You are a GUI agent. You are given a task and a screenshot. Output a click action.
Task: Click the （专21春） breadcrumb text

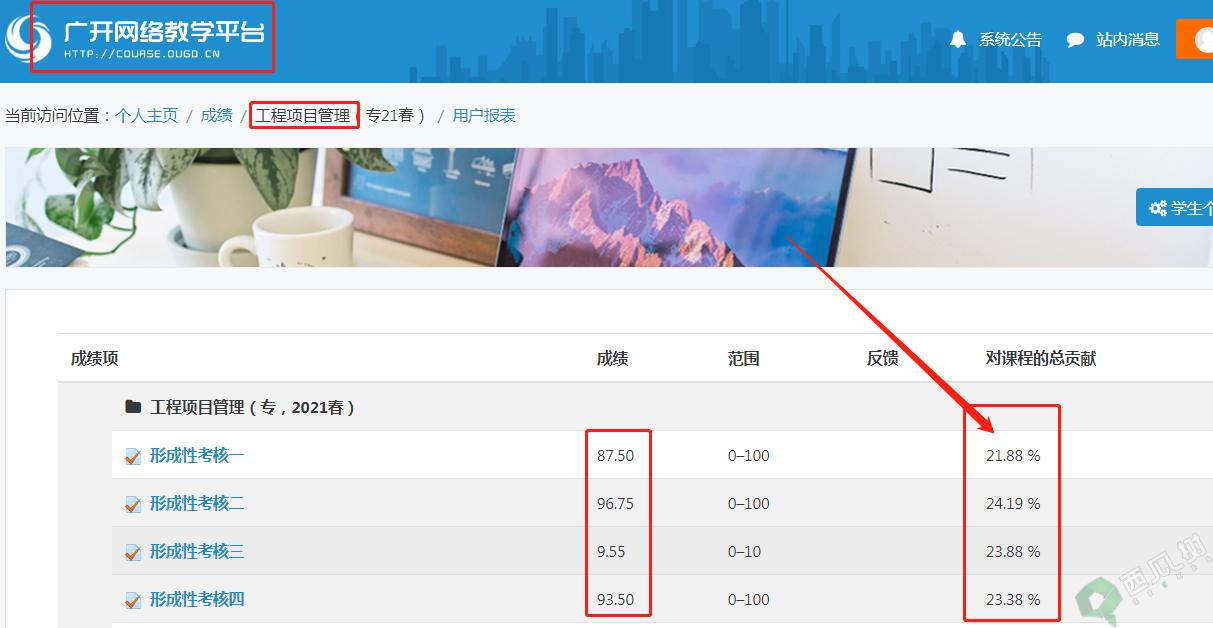(x=393, y=115)
